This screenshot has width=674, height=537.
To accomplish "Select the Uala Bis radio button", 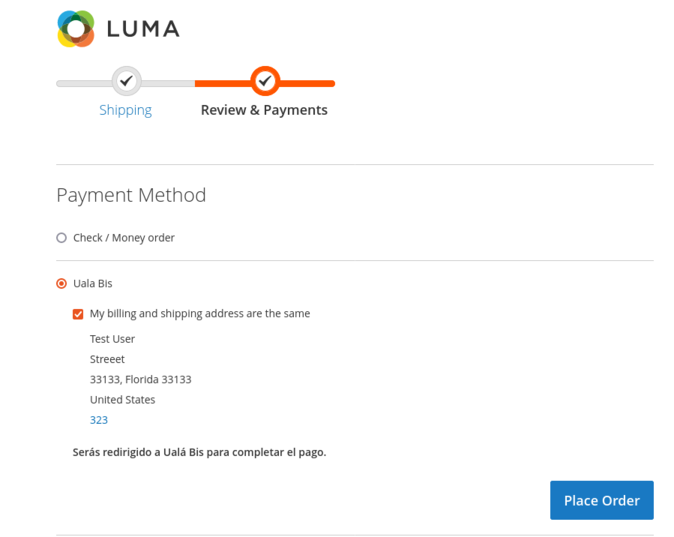I will click(x=61, y=284).
